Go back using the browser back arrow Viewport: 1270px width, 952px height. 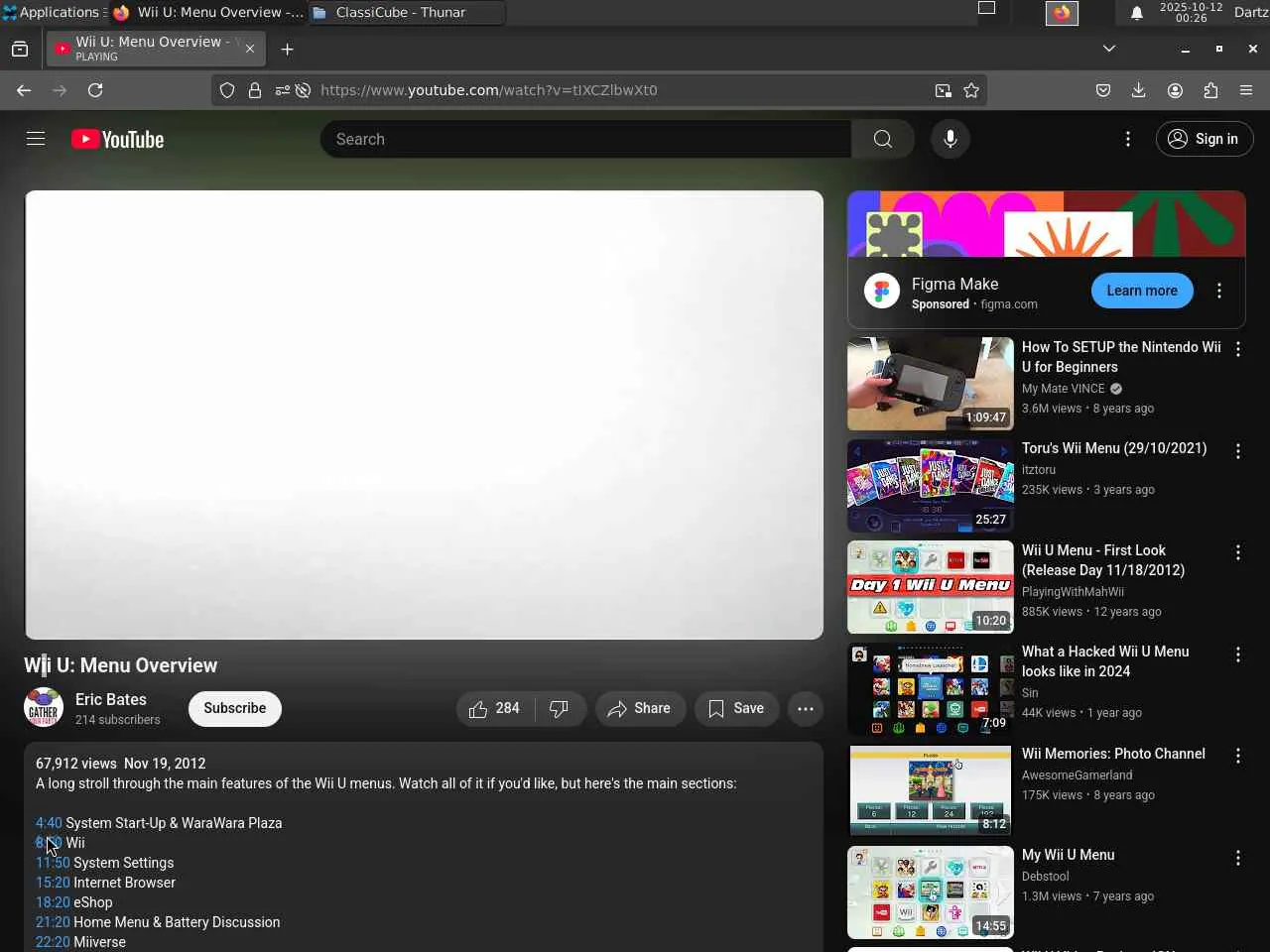[x=24, y=90]
